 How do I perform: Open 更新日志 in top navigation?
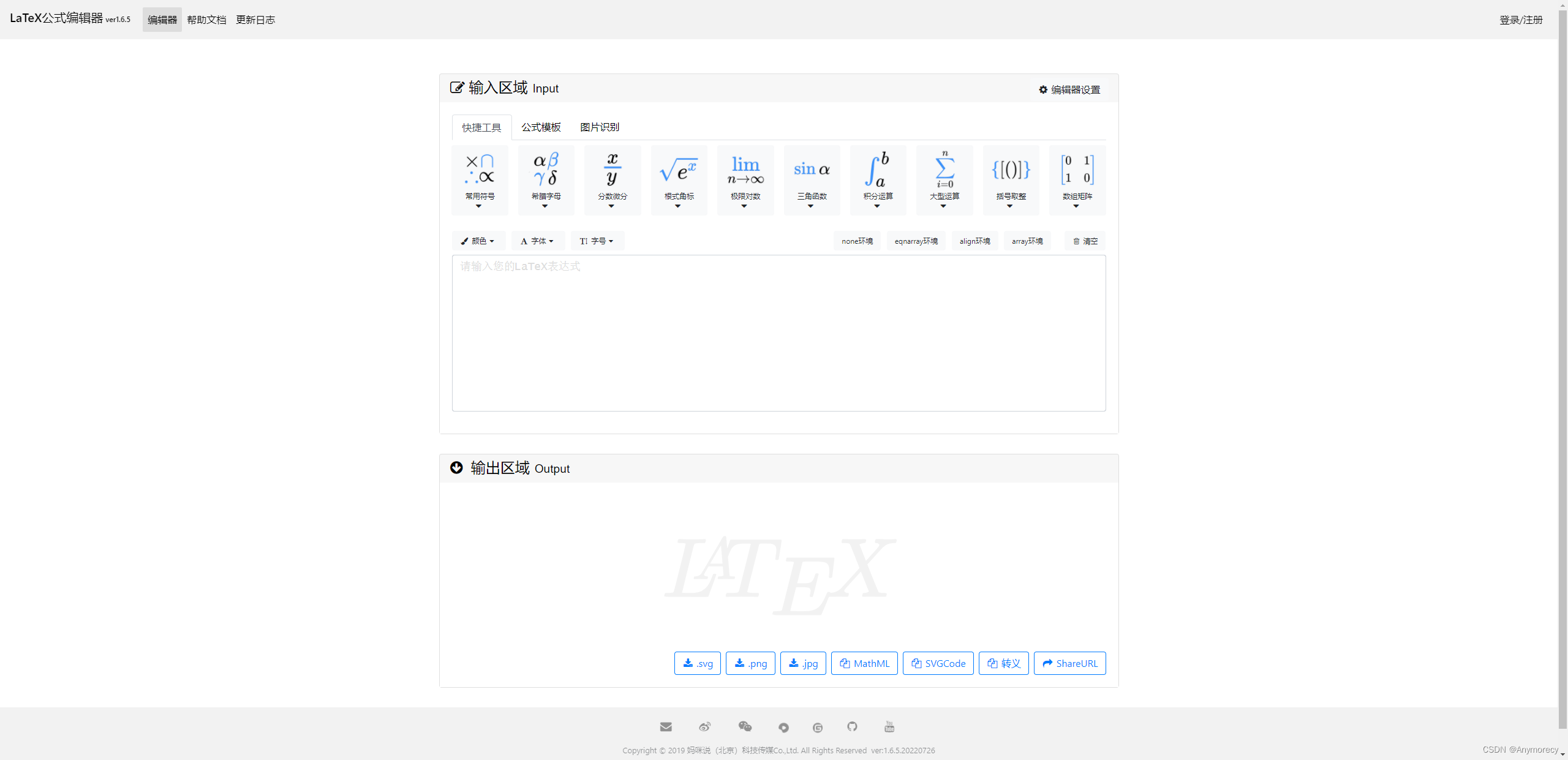tap(255, 20)
